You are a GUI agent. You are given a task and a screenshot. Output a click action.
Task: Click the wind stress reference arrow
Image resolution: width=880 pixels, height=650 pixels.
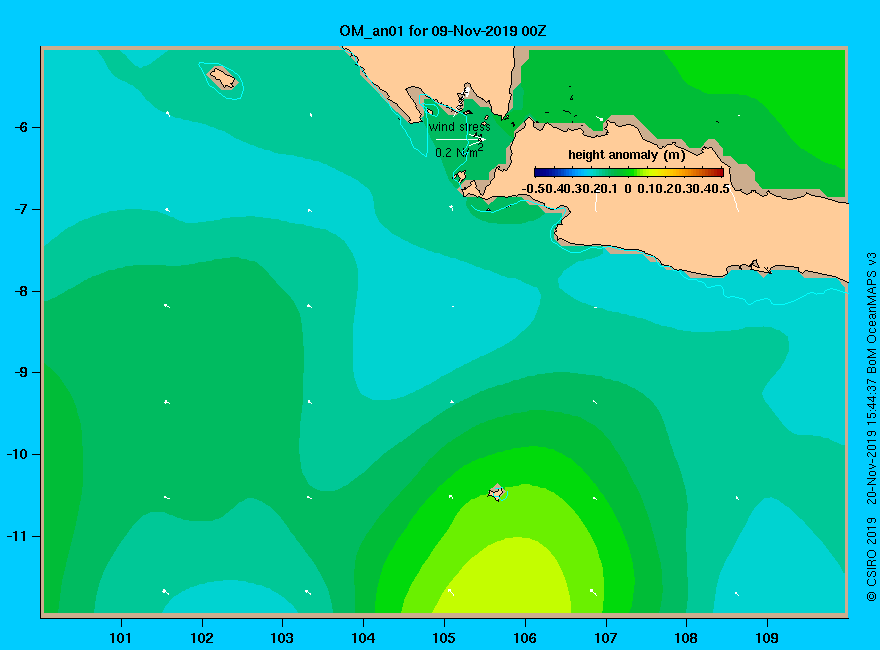coord(460,139)
